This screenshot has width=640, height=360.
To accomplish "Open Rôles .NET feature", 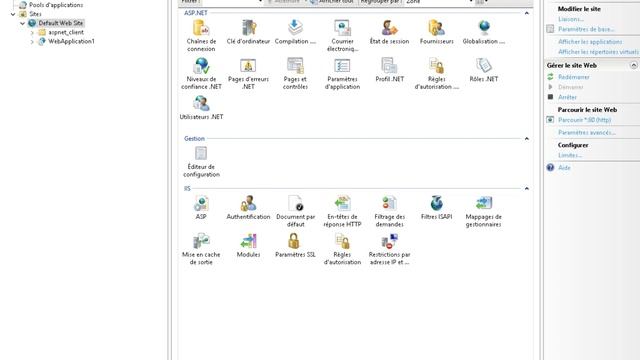I will [x=484, y=70].
